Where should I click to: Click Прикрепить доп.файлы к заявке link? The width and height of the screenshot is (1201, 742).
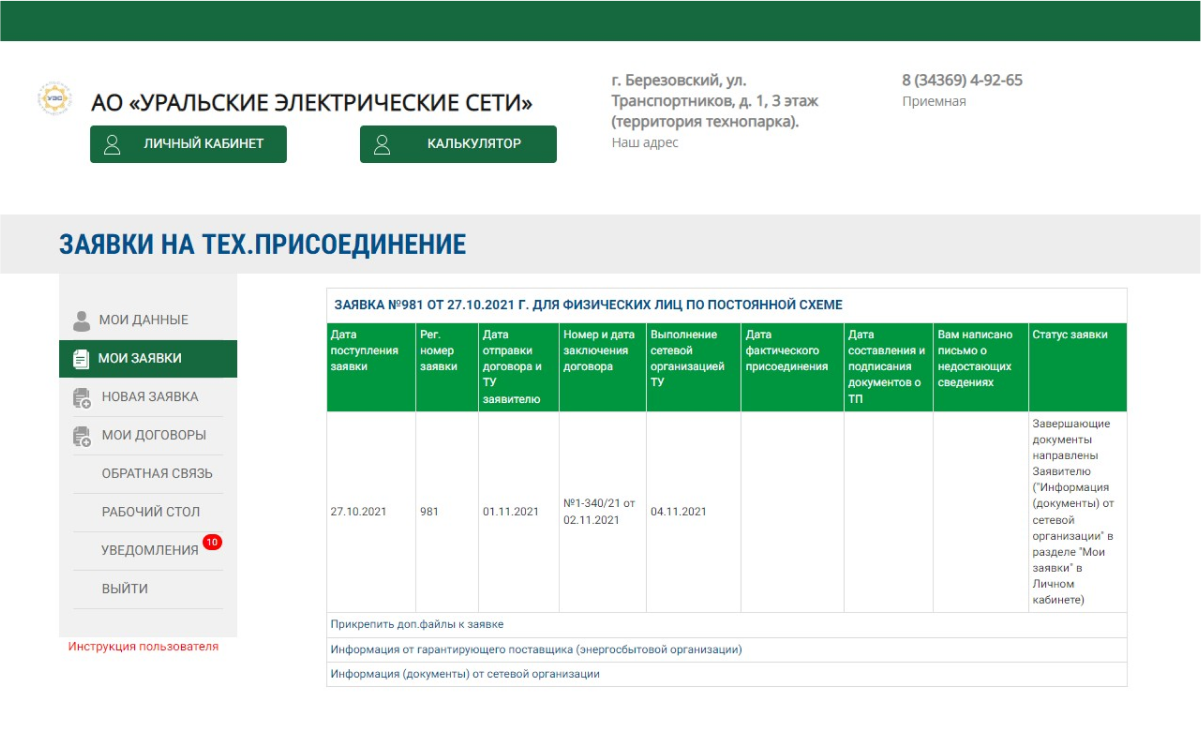[417, 624]
